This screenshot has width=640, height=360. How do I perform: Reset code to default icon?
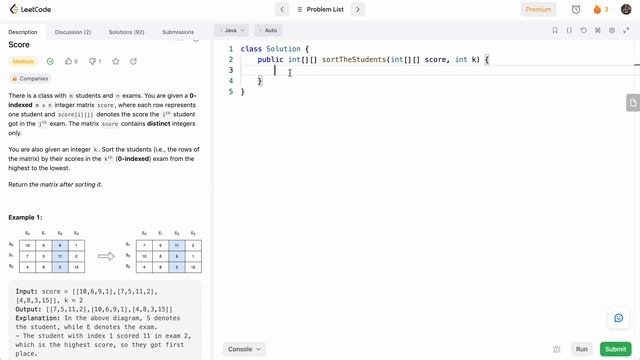point(584,30)
